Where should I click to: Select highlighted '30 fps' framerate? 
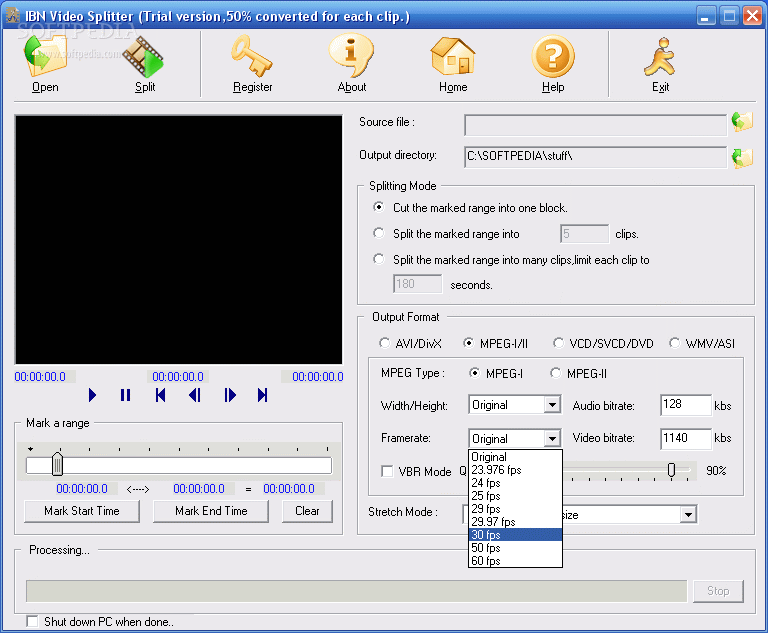point(515,535)
